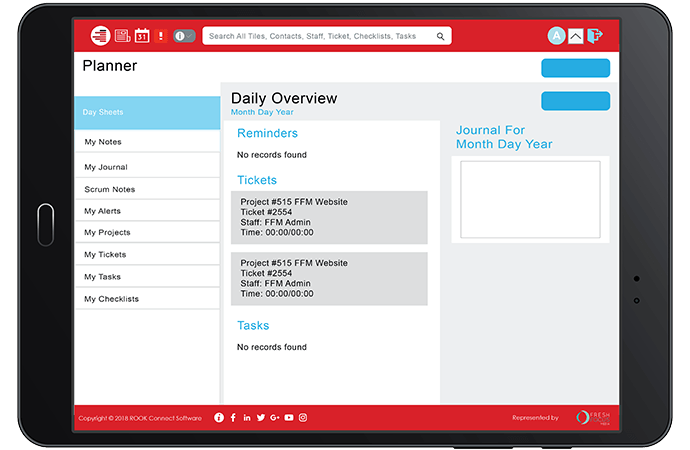Select the Day Sheets sidebar tab
The height and width of the screenshot is (450, 690).
147,112
